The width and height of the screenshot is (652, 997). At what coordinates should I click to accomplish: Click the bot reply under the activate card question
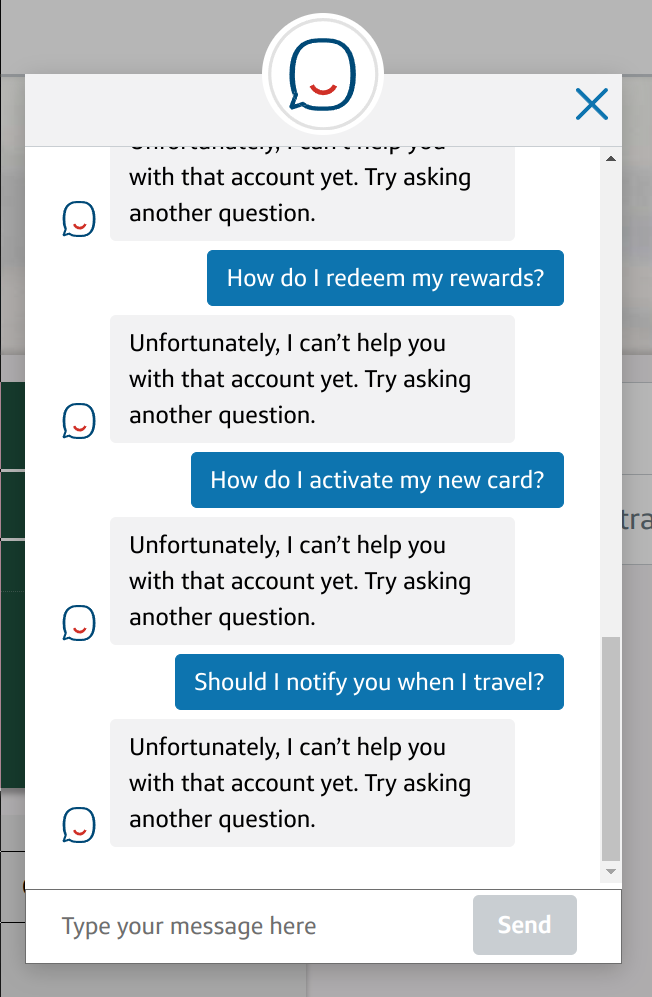click(x=312, y=581)
